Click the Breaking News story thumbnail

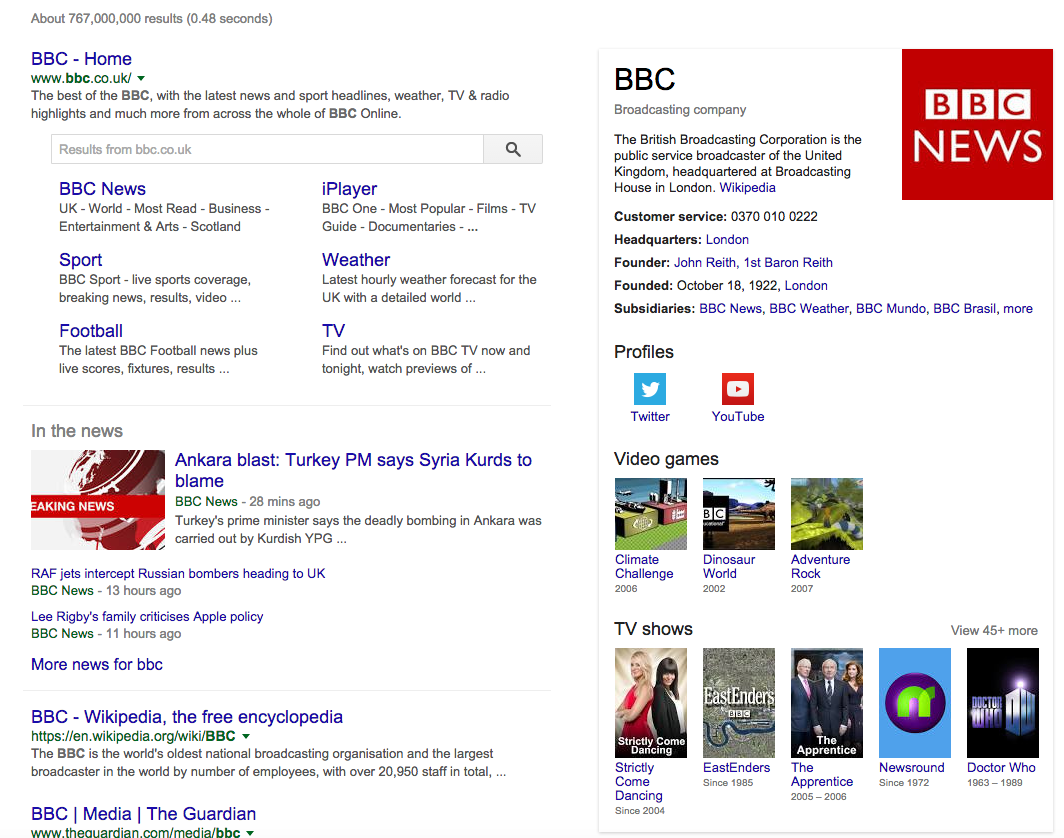(97, 500)
